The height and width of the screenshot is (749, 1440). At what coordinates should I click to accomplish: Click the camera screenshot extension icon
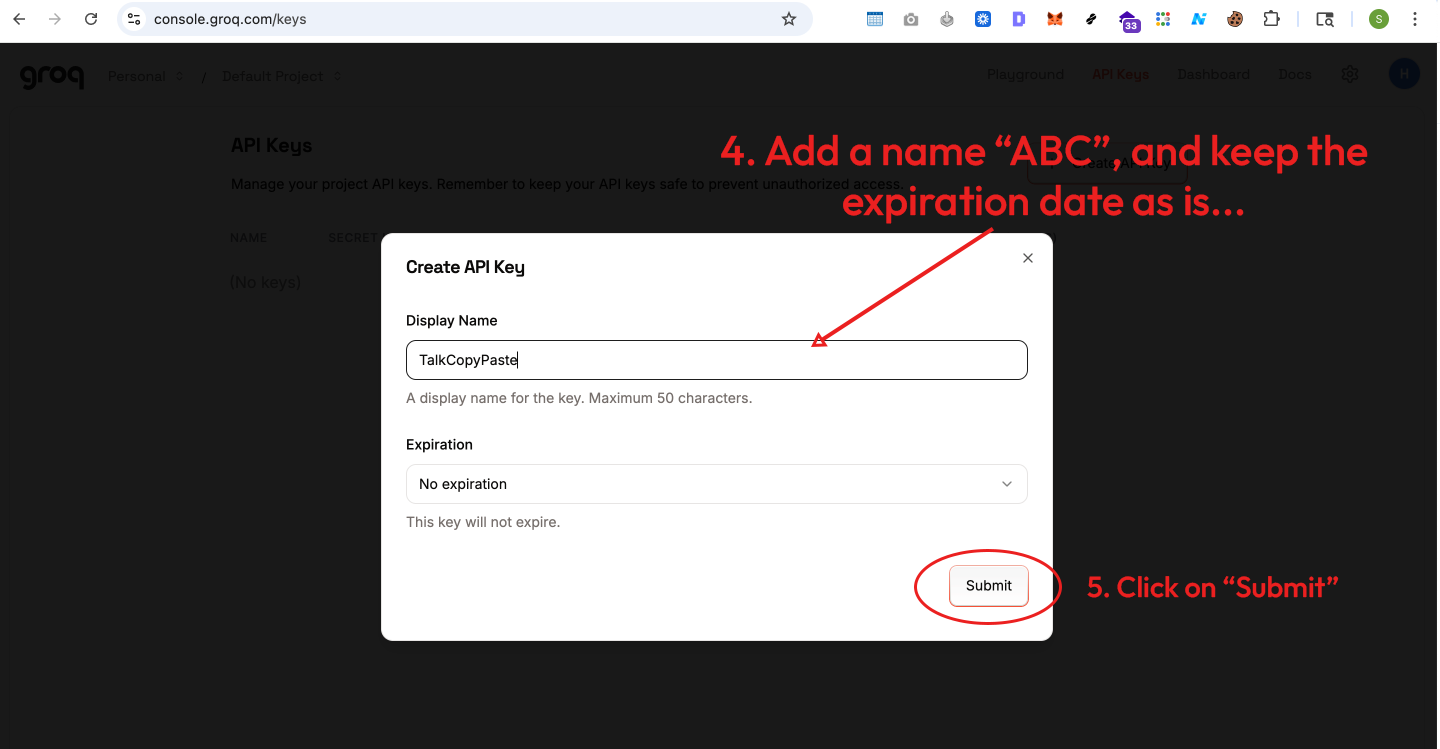(911, 19)
